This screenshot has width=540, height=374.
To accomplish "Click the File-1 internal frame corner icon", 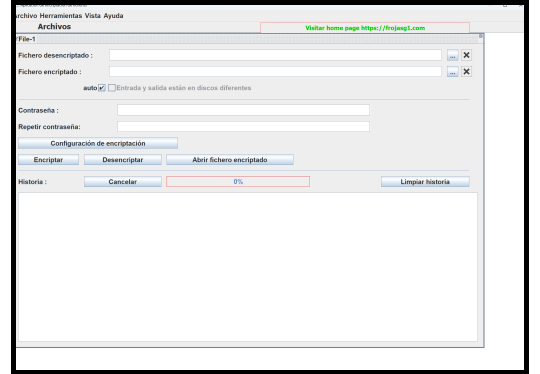I will (481, 36).
